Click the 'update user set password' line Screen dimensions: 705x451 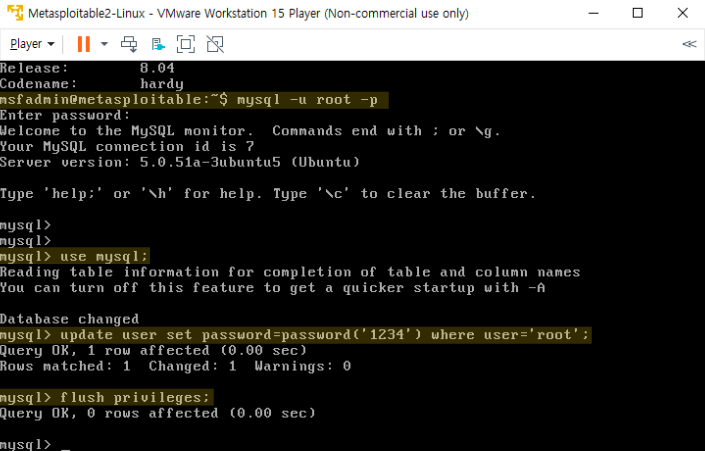pos(295,335)
